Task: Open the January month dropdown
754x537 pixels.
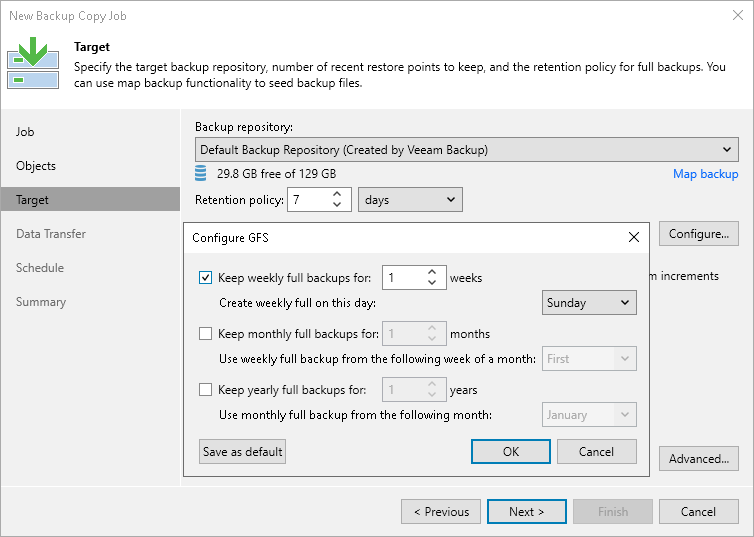Action: pyautogui.click(x=589, y=414)
